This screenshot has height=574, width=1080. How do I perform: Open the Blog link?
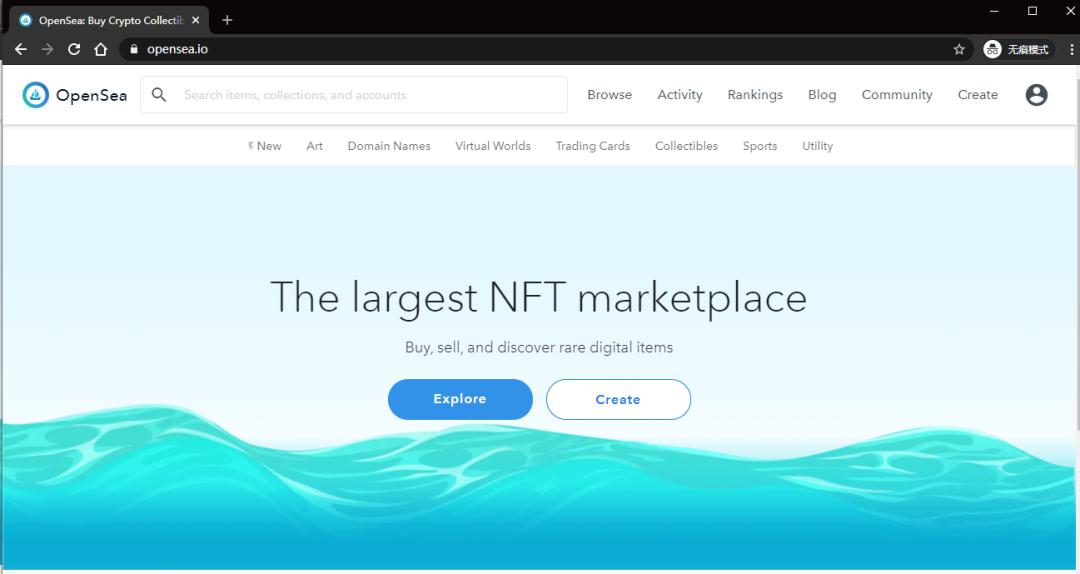(822, 94)
